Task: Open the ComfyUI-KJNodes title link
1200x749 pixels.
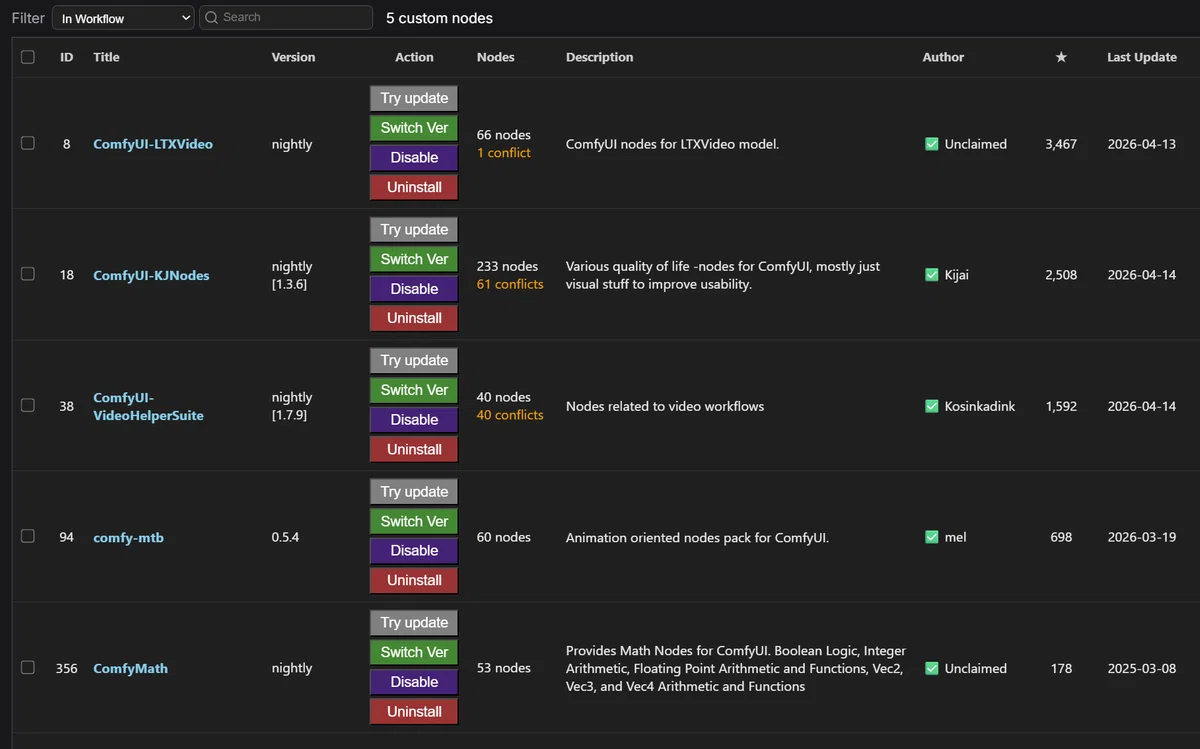Action: coord(151,275)
